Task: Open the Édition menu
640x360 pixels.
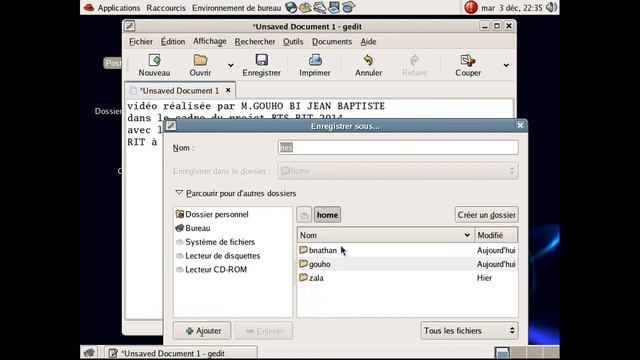Action: 173,42
